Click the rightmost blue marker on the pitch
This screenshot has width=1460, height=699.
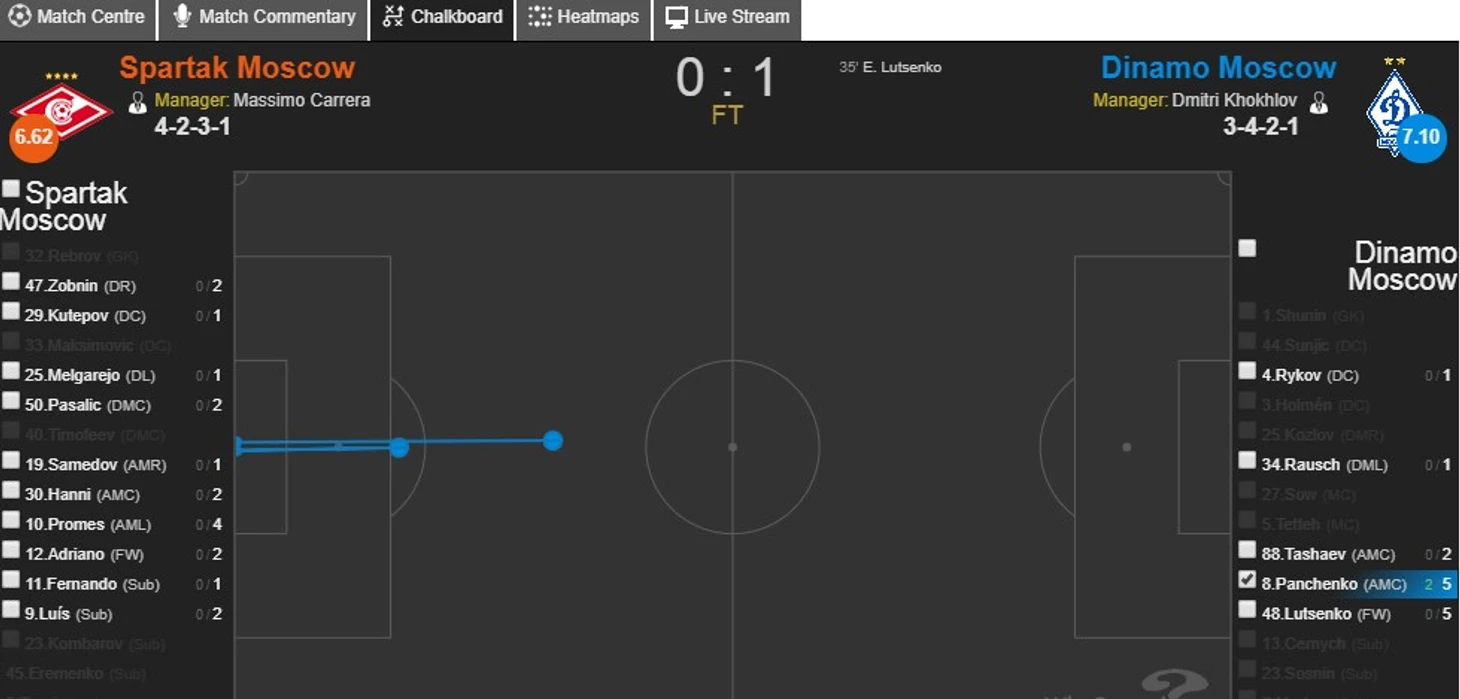coord(552,440)
